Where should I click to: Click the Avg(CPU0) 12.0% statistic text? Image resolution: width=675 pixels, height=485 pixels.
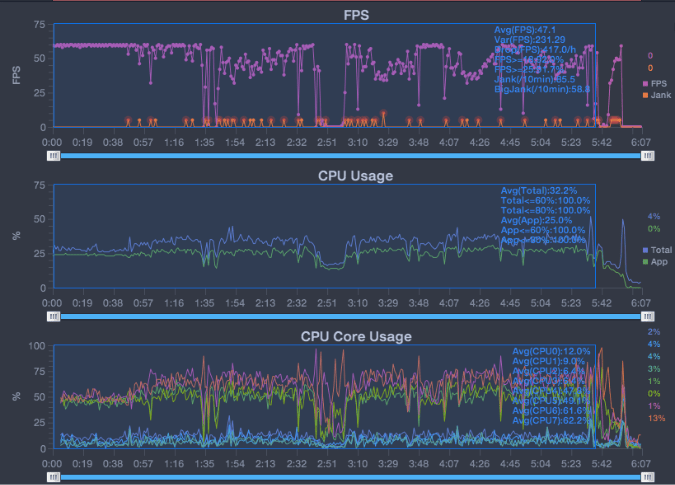[551, 351]
